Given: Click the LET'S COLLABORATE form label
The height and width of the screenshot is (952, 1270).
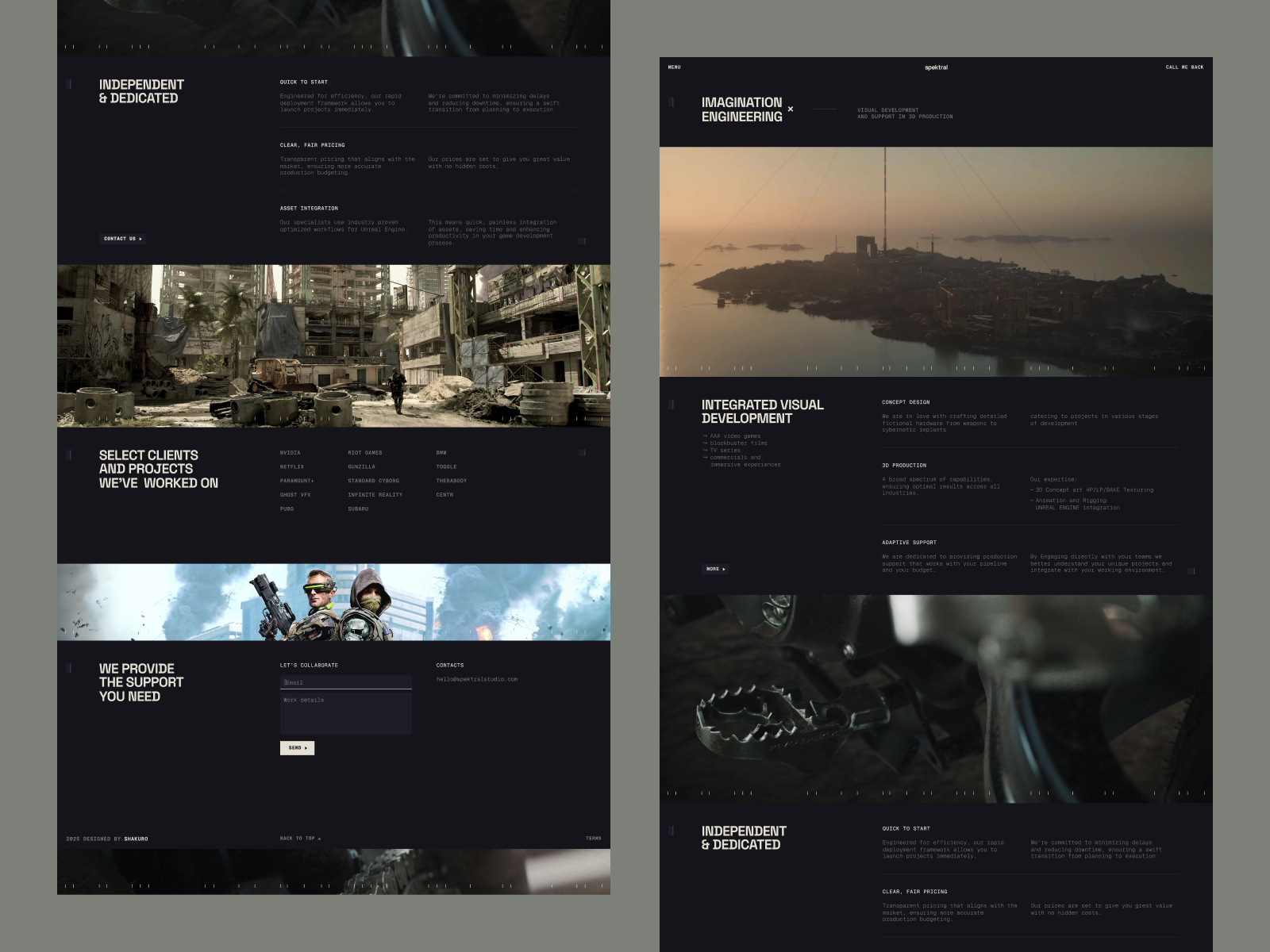Looking at the screenshot, I should 309,666.
